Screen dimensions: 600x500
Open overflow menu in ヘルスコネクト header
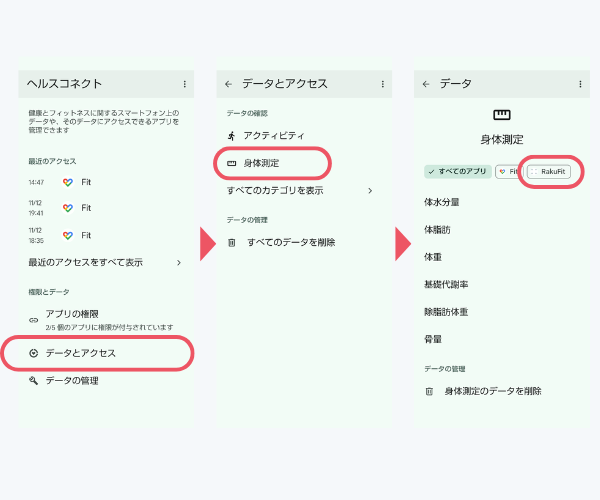point(185,84)
